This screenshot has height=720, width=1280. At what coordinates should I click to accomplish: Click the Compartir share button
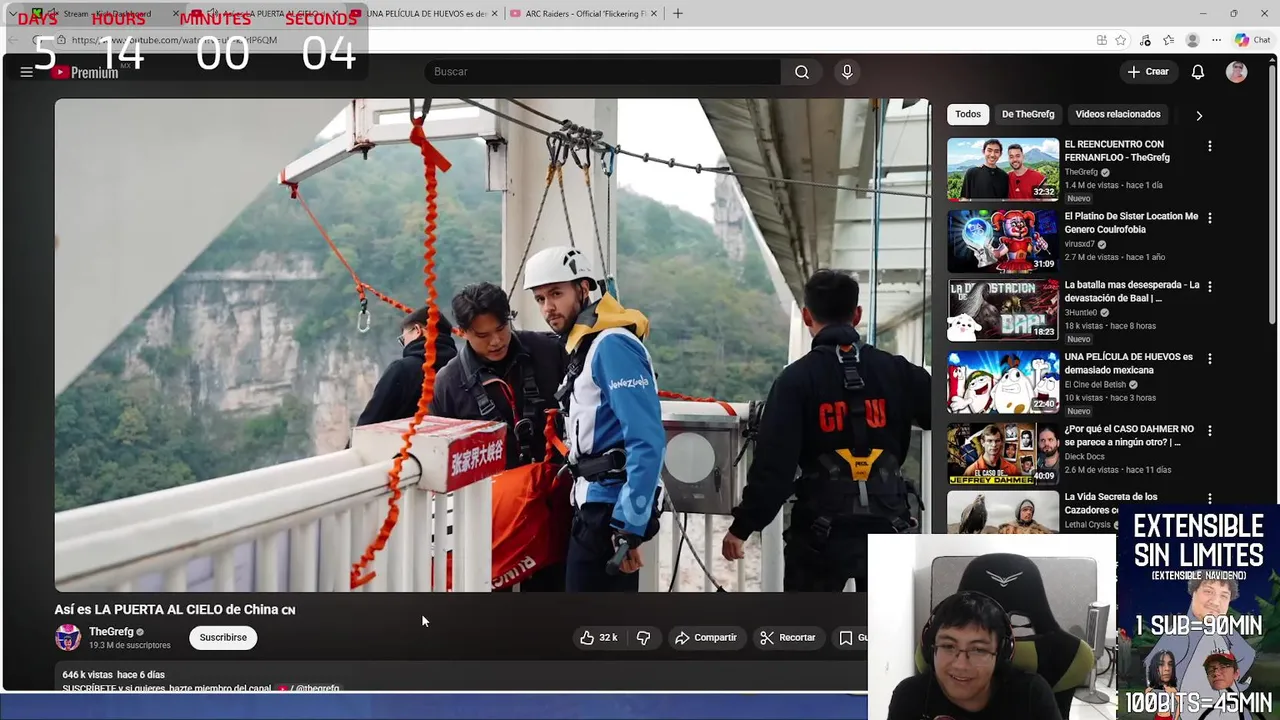pos(705,637)
